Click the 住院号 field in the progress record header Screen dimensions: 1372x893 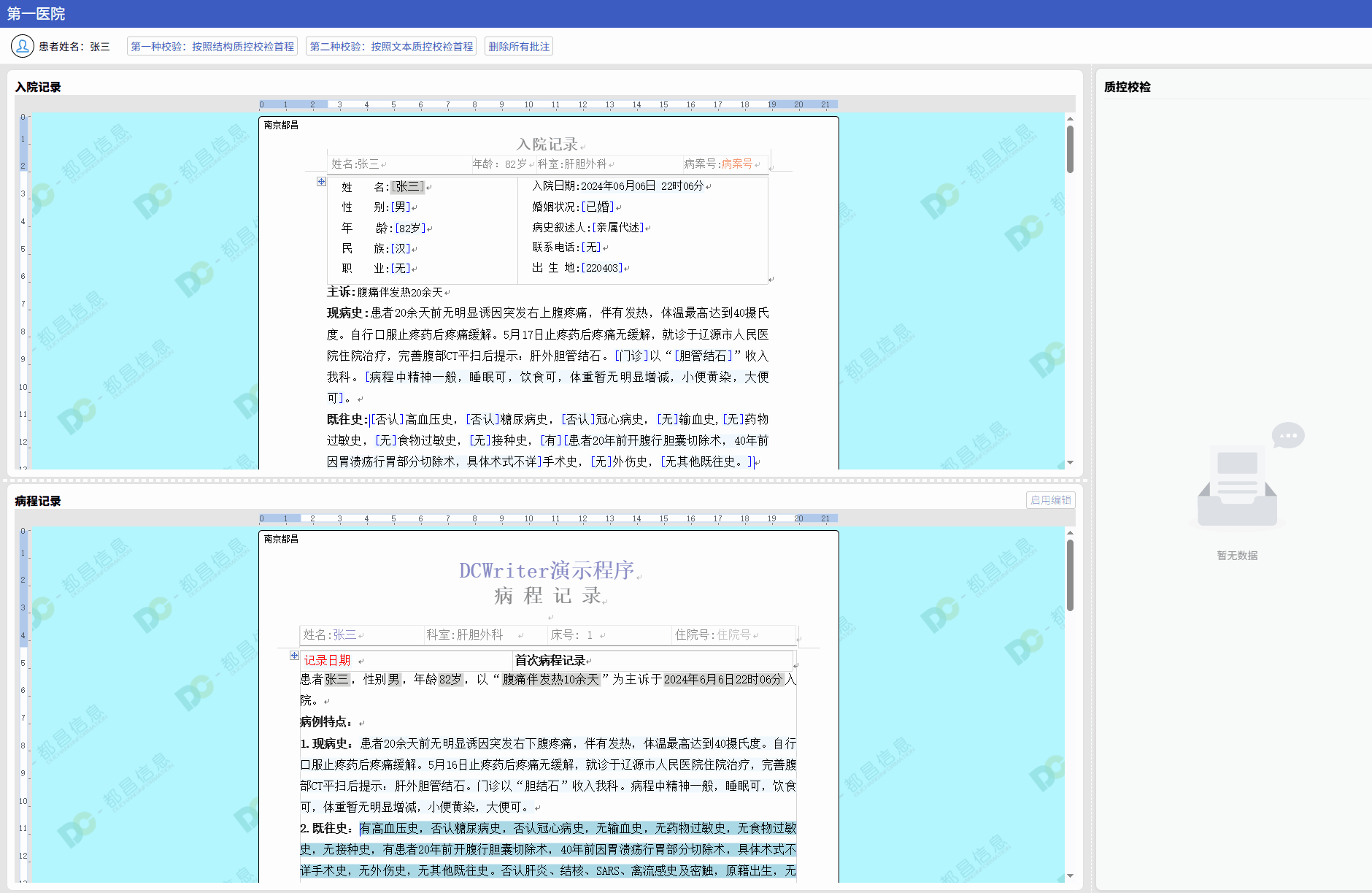(x=733, y=635)
